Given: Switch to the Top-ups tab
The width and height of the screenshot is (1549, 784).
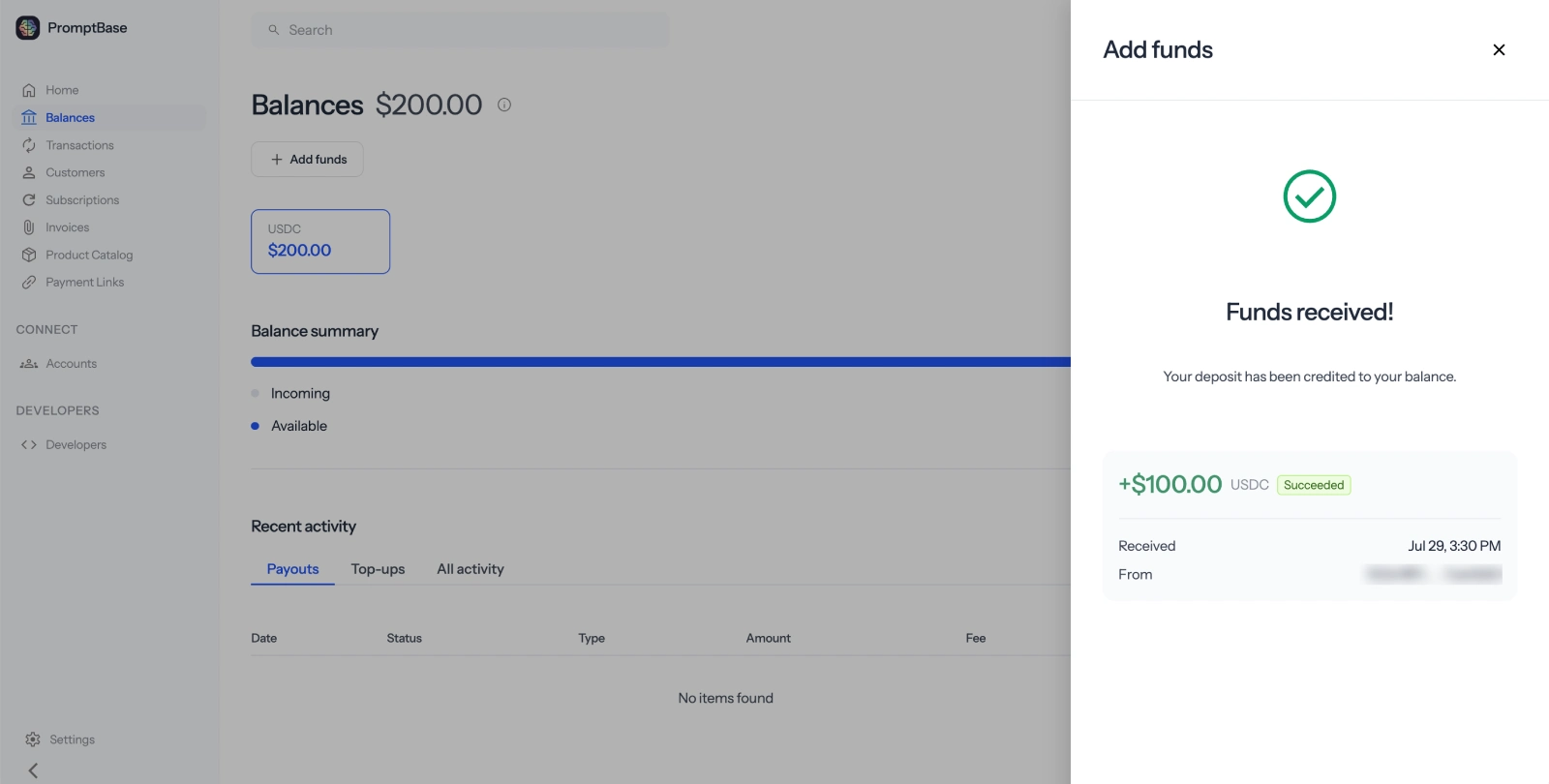Looking at the screenshot, I should [378, 569].
